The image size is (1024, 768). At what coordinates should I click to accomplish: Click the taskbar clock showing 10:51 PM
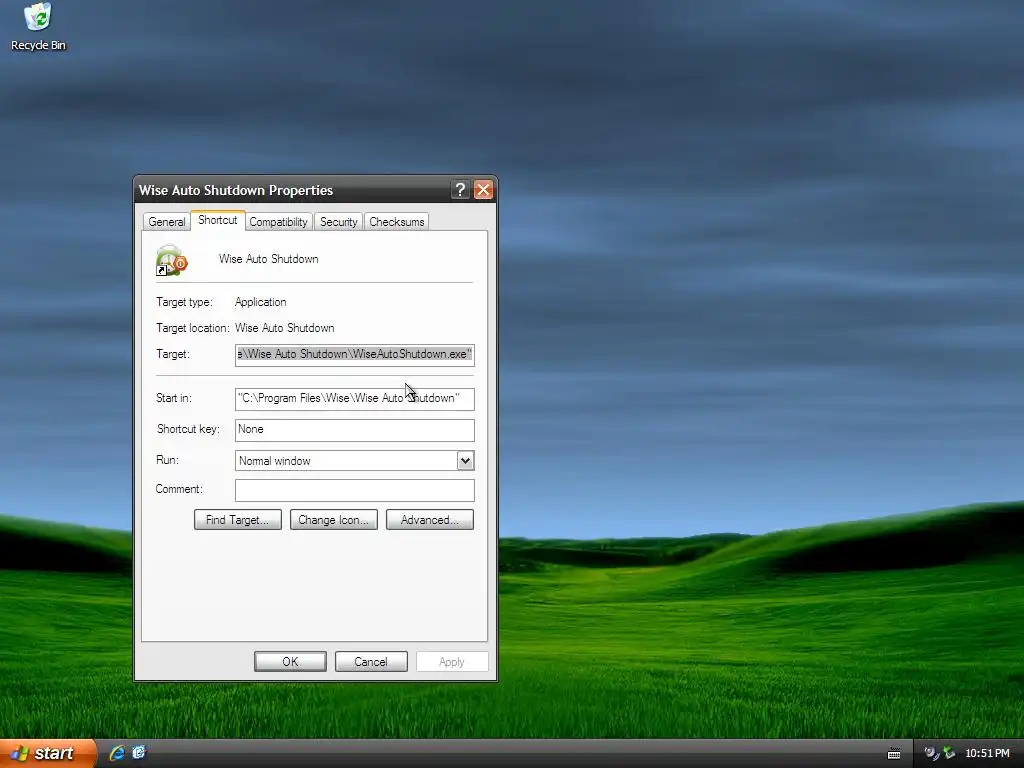coord(987,753)
